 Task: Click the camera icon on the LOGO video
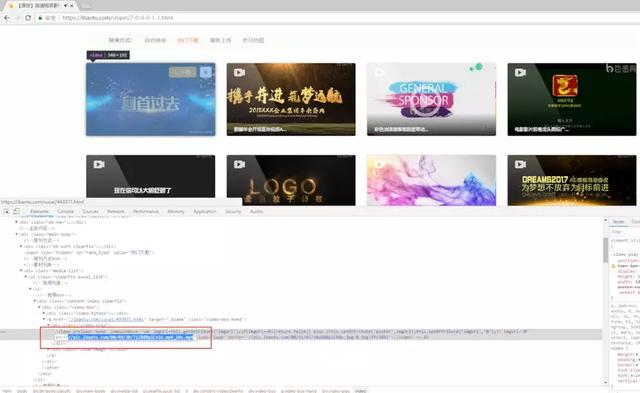click(239, 164)
